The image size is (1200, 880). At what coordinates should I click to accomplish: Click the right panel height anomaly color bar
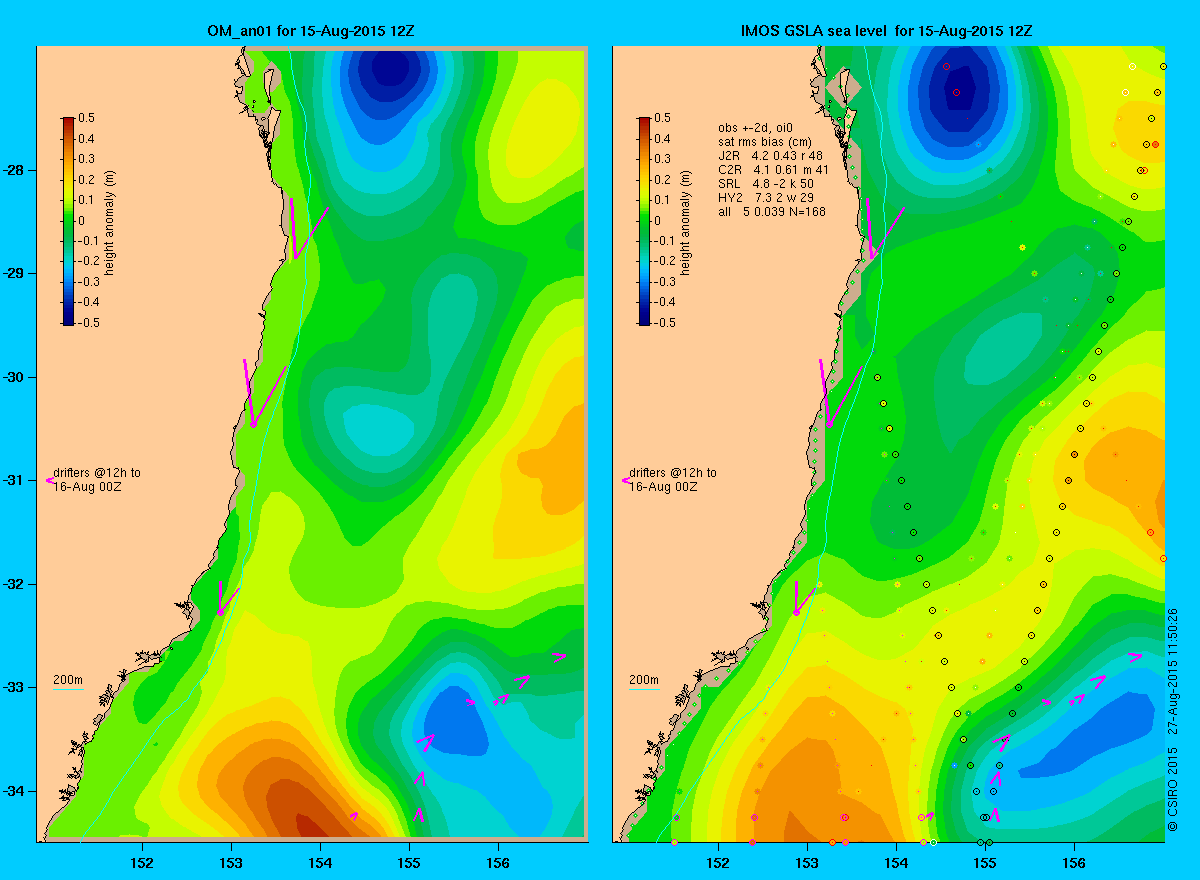(x=644, y=221)
